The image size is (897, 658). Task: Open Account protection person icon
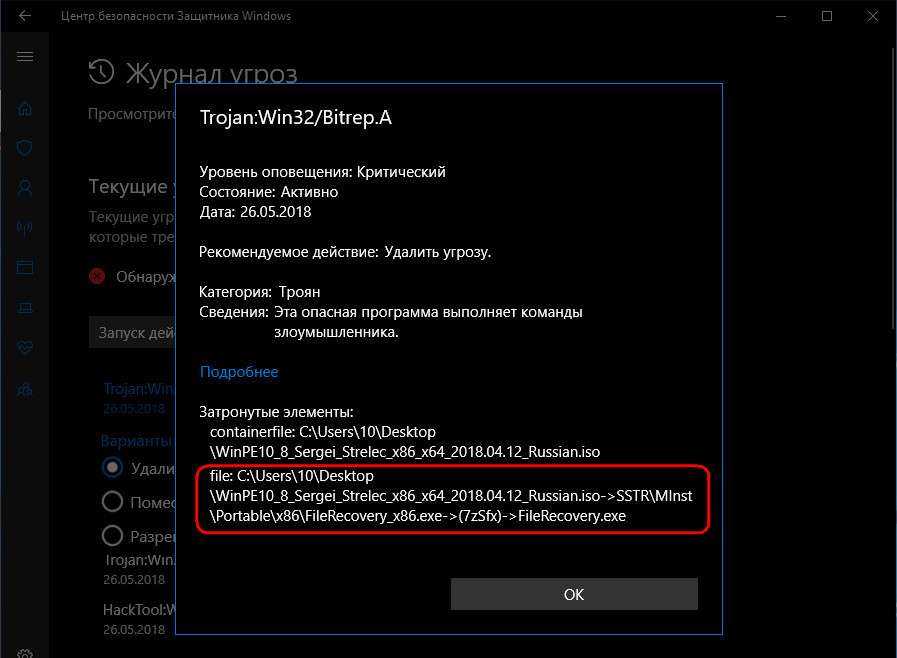(x=25, y=187)
